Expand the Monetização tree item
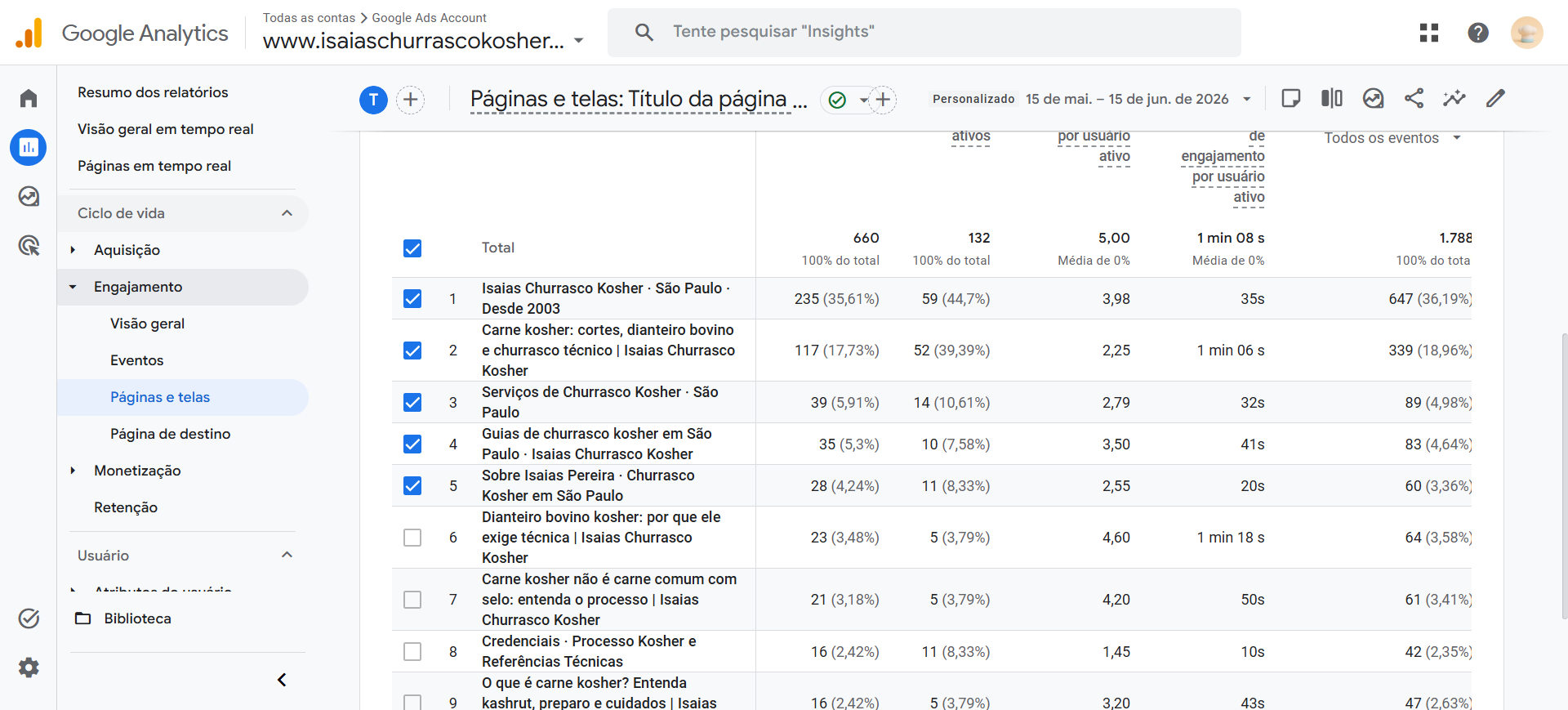Screen dimensions: 1568x710 pyautogui.click(x=73, y=471)
